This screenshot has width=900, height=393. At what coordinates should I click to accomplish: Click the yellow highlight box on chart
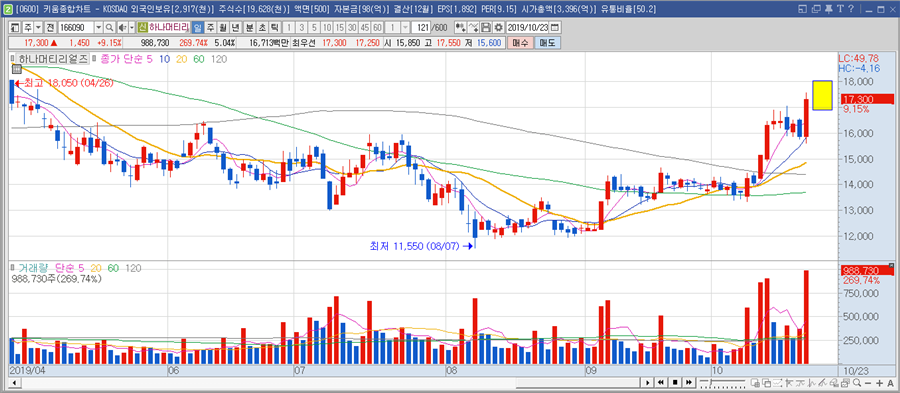click(x=823, y=95)
